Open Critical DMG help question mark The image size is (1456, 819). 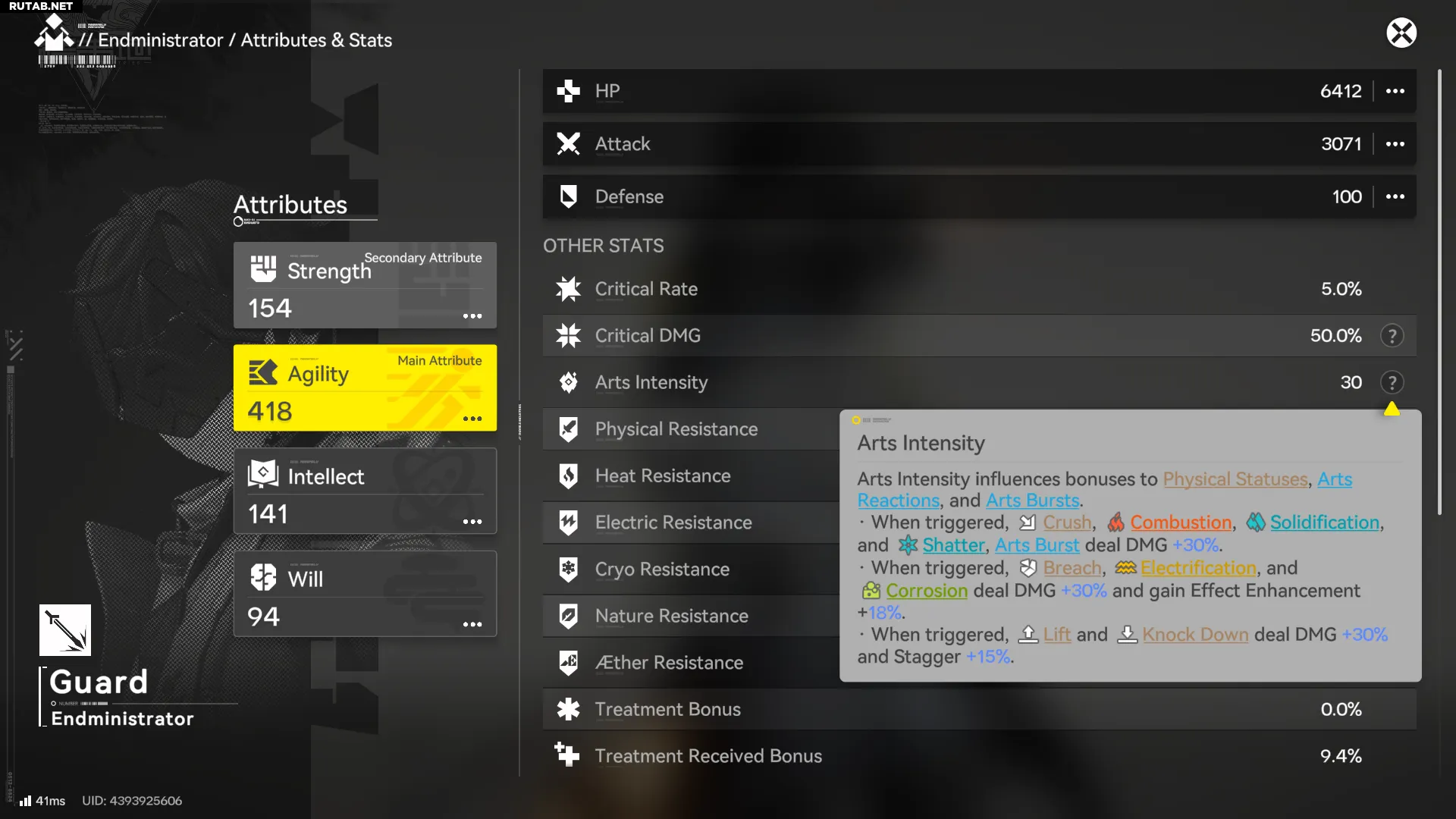tap(1392, 336)
